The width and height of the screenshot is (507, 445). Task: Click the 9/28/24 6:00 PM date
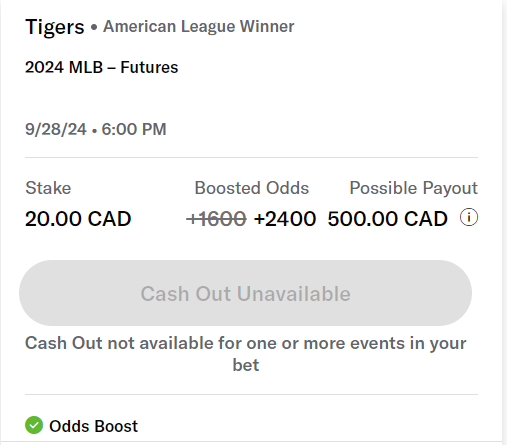[96, 129]
